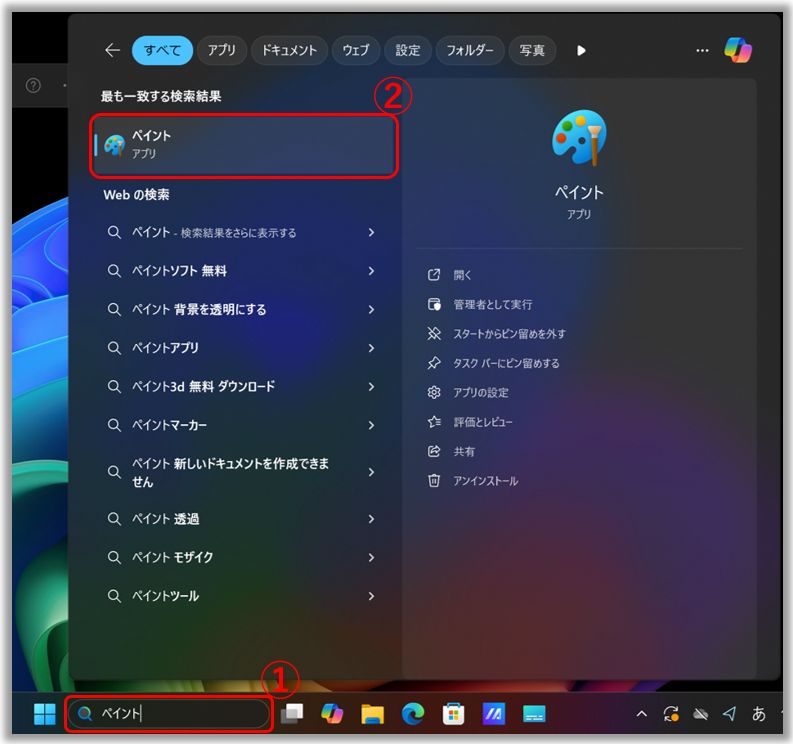The height and width of the screenshot is (744, 793).
Task: Show more filters with the play arrow
Action: point(581,51)
